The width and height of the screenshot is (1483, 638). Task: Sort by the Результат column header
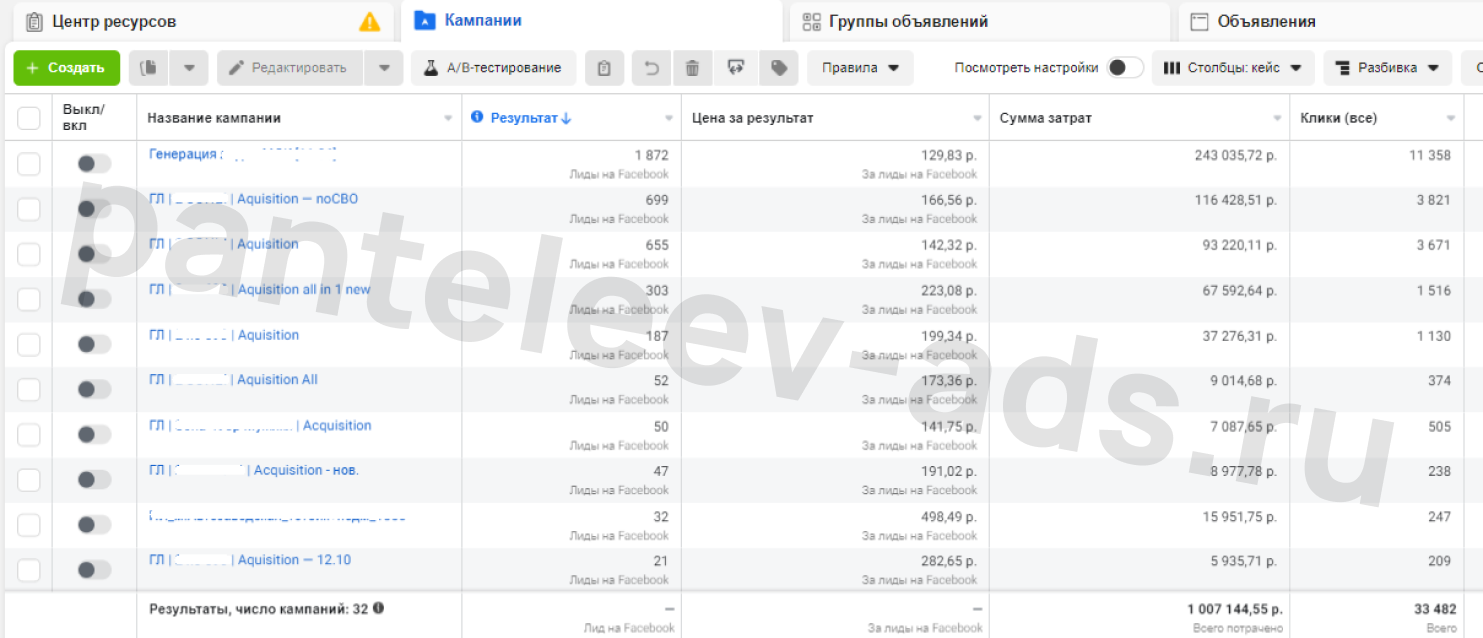pyautogui.click(x=531, y=118)
